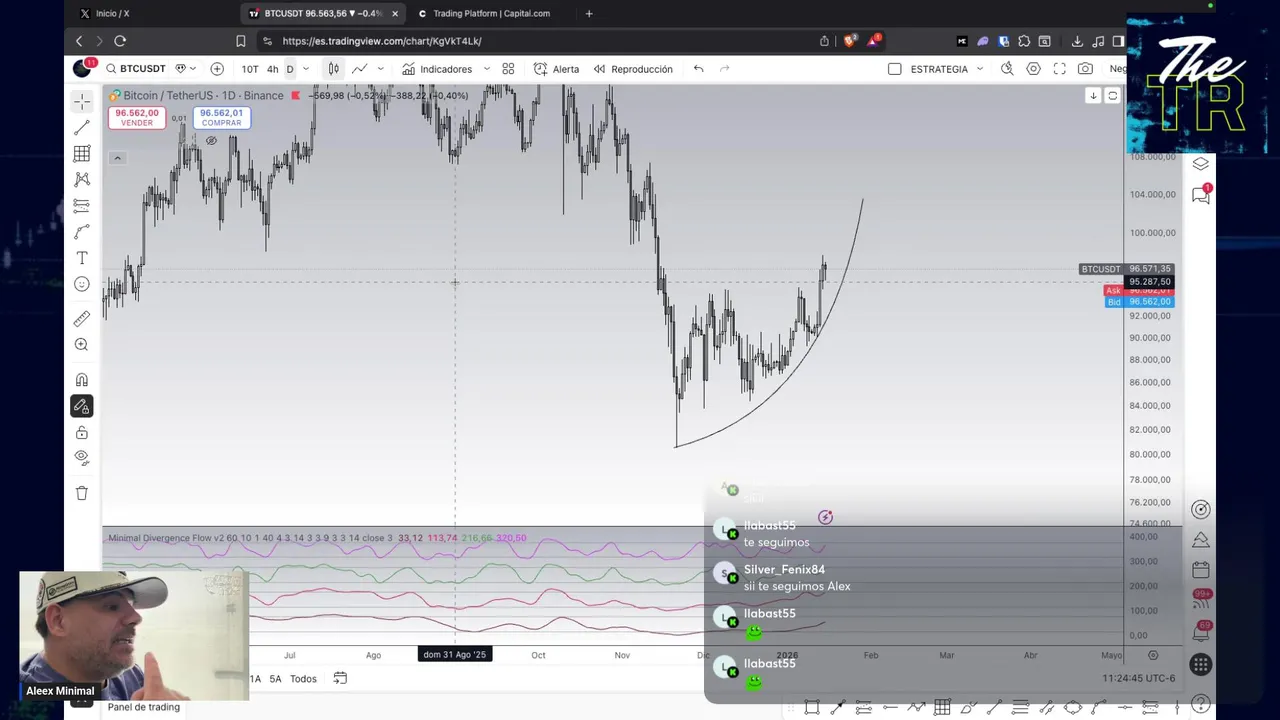Open the emoji and icons tool

coord(82,284)
